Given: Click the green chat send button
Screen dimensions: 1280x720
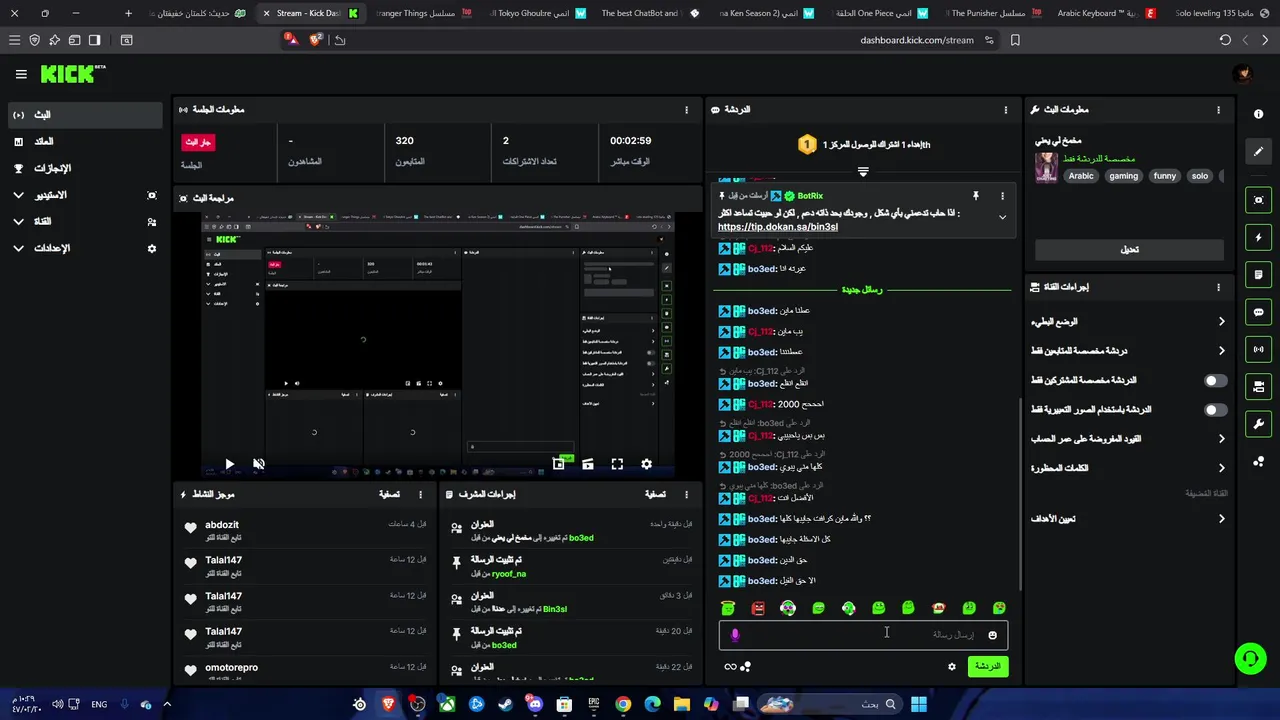Looking at the screenshot, I should (x=988, y=666).
